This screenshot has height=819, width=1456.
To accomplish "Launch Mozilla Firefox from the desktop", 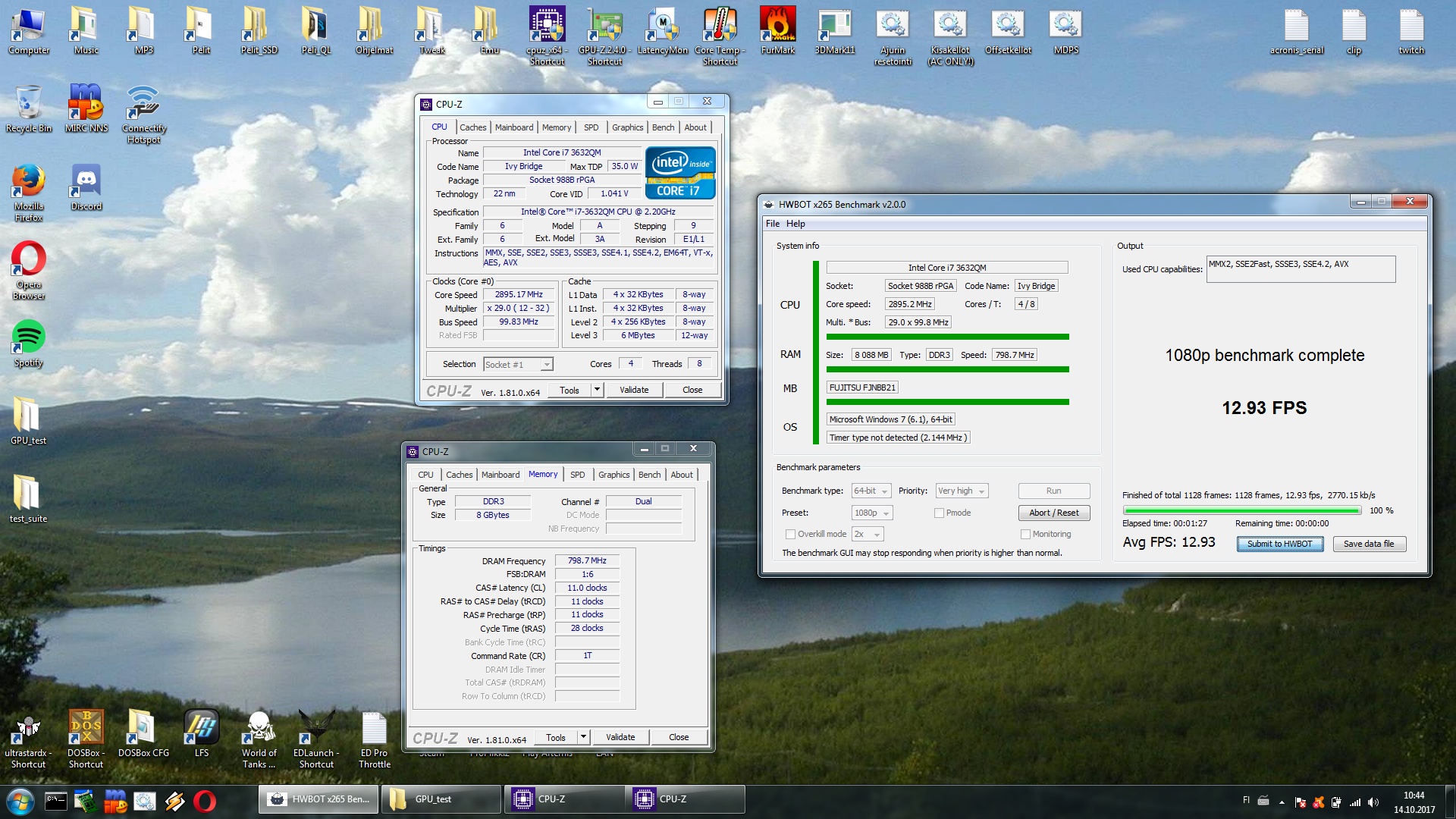I will tap(29, 193).
